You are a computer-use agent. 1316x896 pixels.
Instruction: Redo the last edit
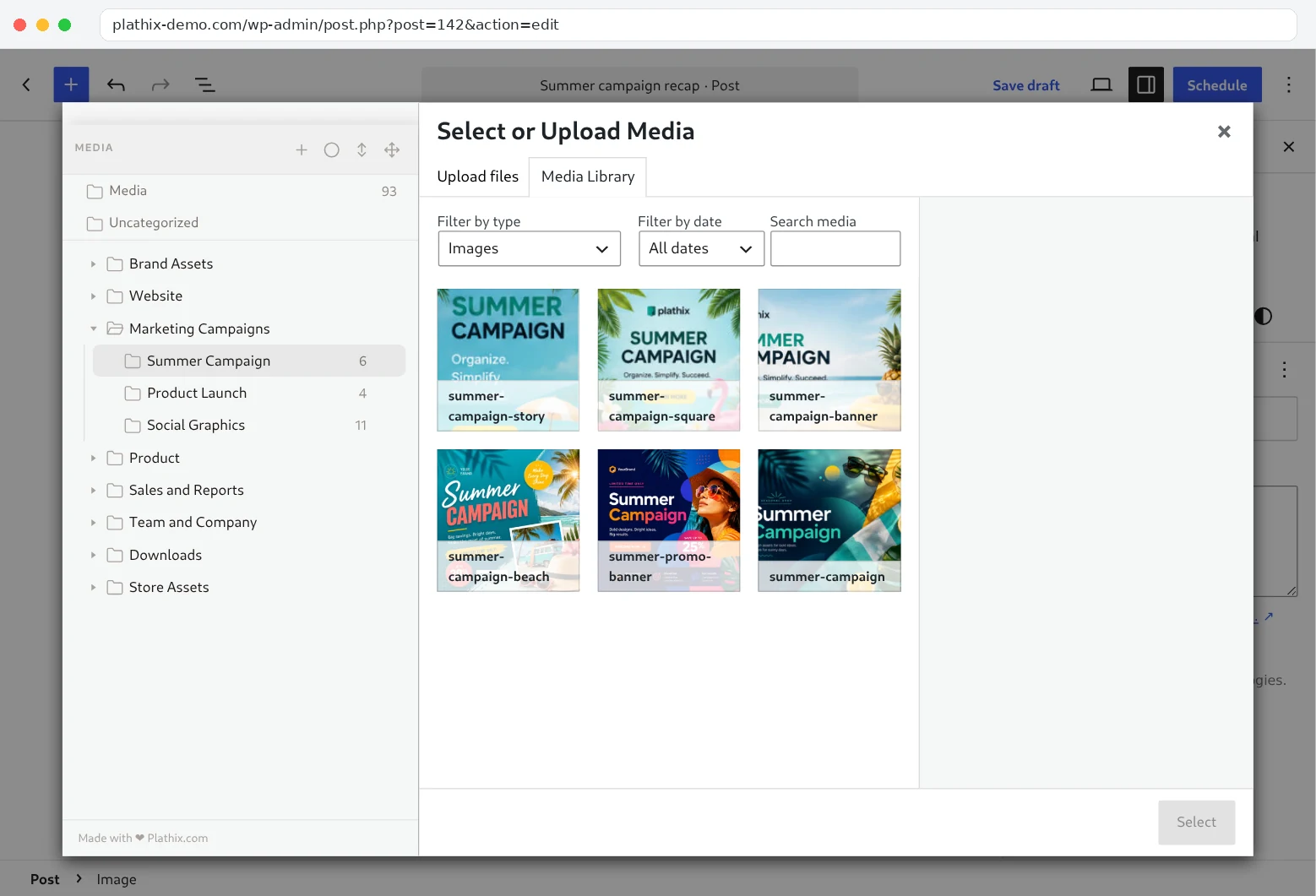(x=160, y=84)
